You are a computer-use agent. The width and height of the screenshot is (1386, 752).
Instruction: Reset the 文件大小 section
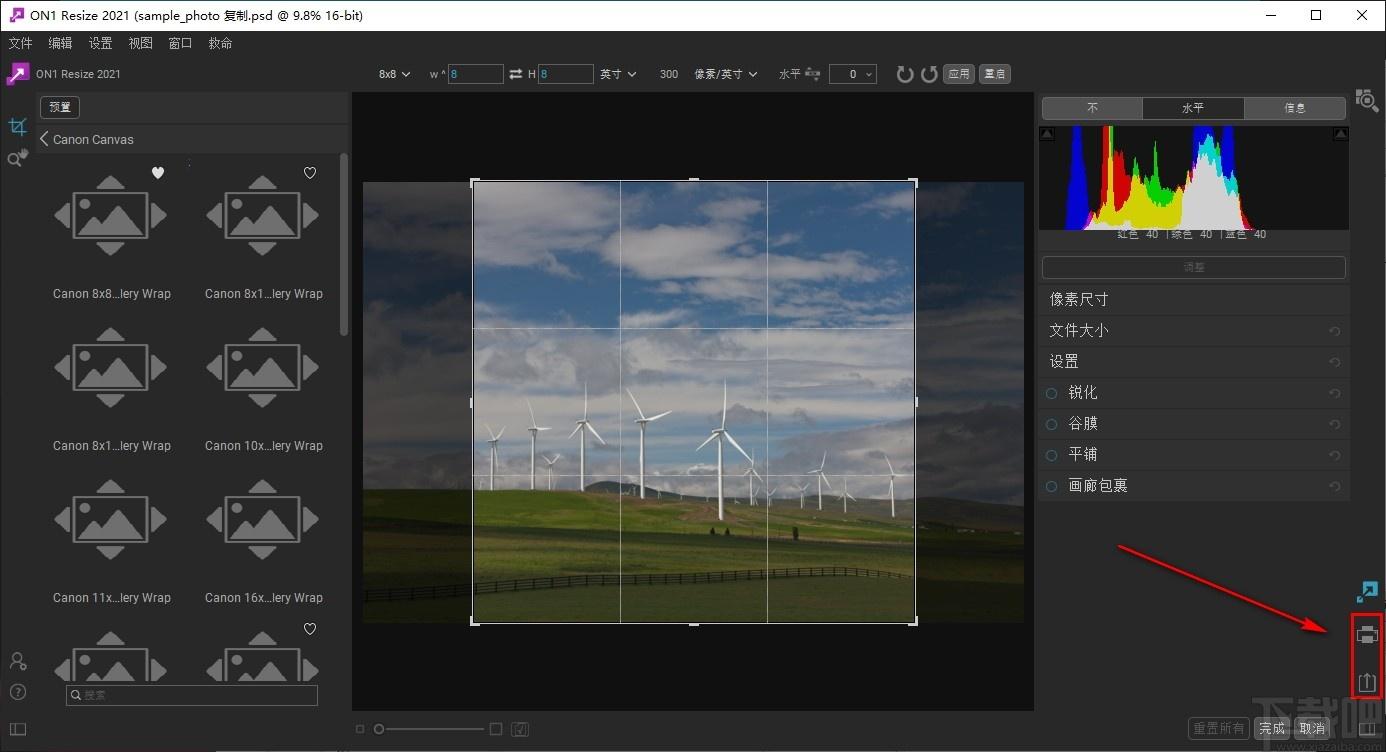coord(1334,331)
